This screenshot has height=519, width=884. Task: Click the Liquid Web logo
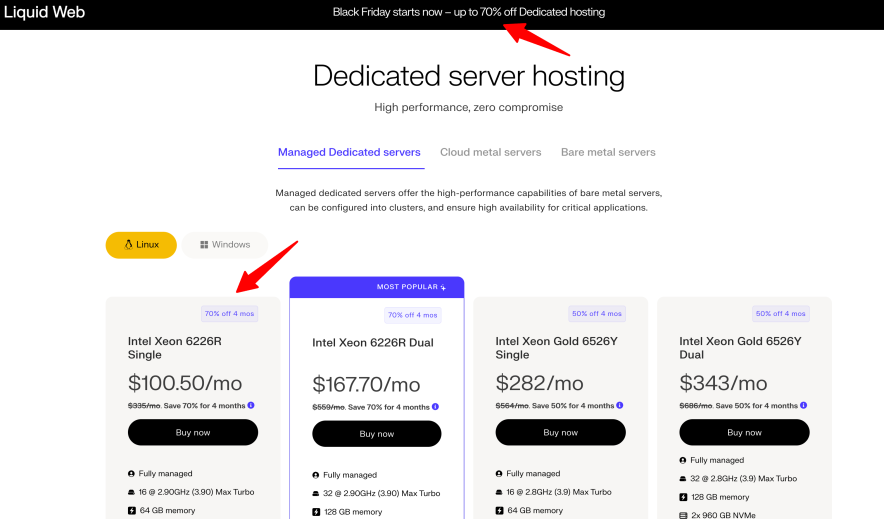45,12
